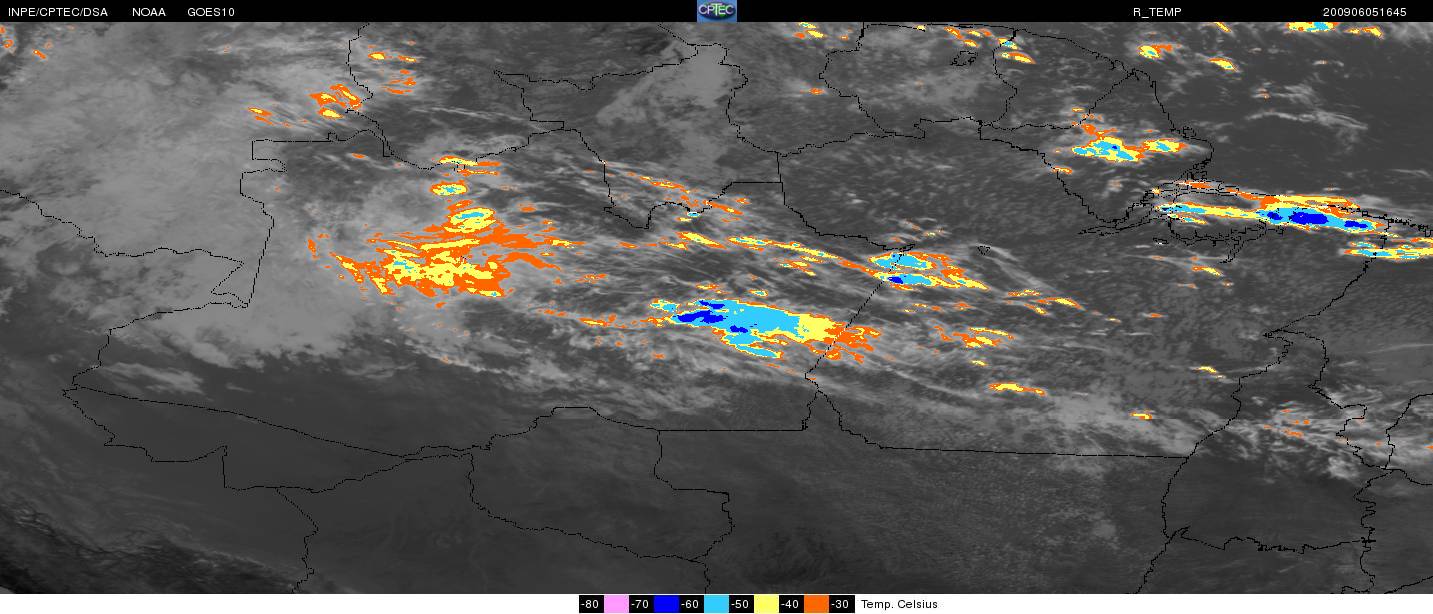Select the pink legend swatch
Screen dimensions: 1433x614
click(x=616, y=604)
